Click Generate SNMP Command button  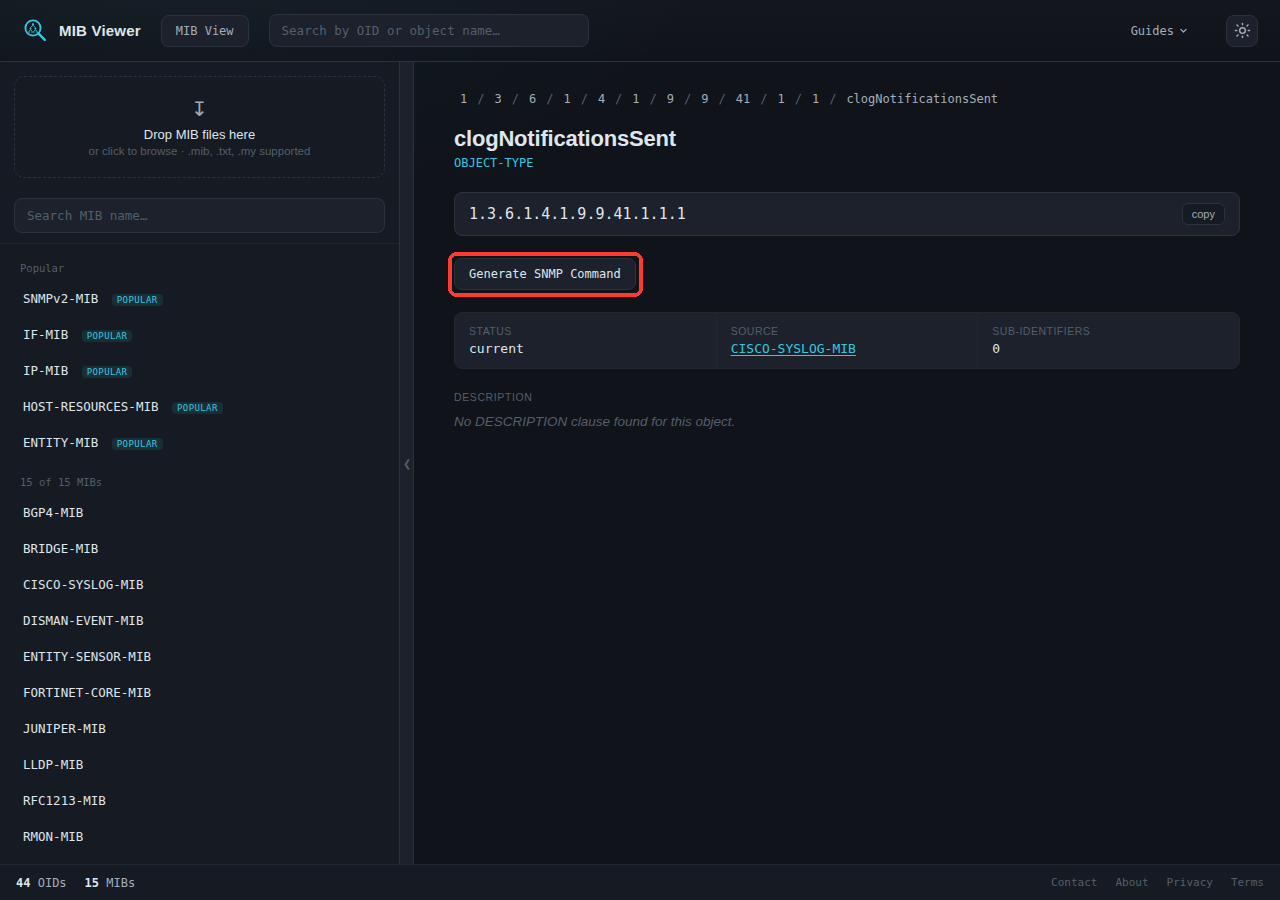(x=545, y=274)
